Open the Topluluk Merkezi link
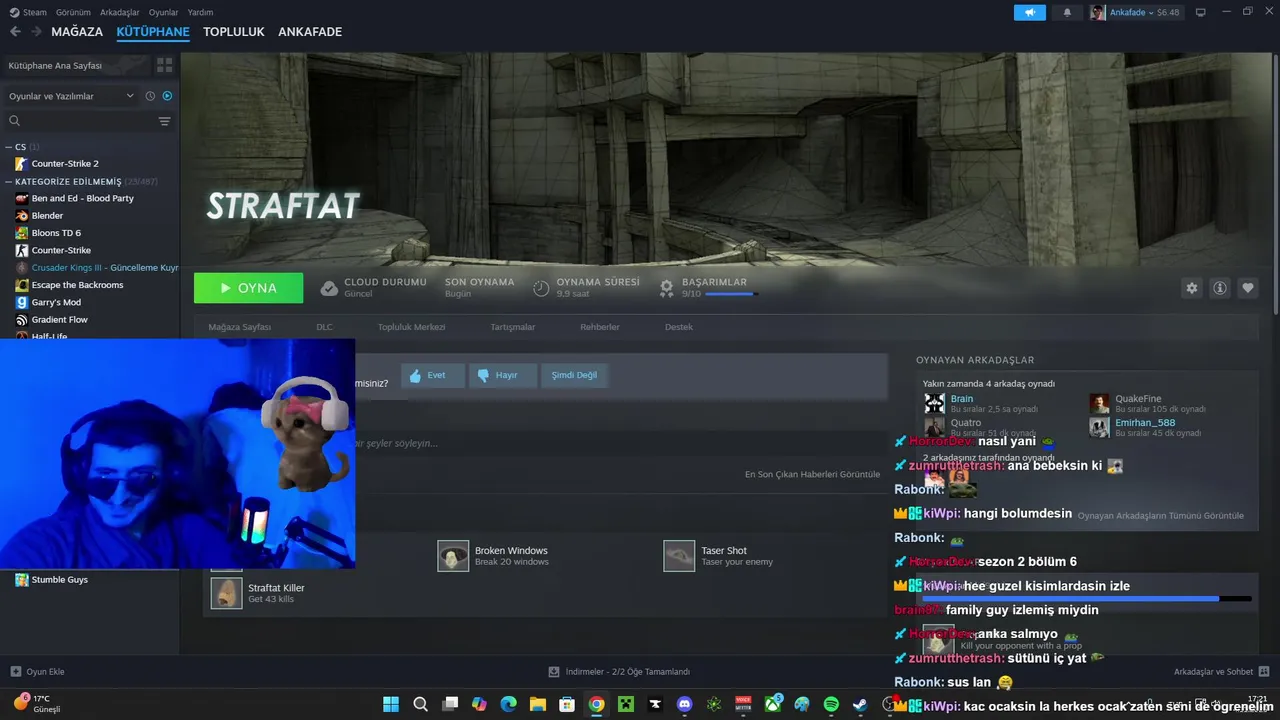The image size is (1280, 720). coord(411,327)
